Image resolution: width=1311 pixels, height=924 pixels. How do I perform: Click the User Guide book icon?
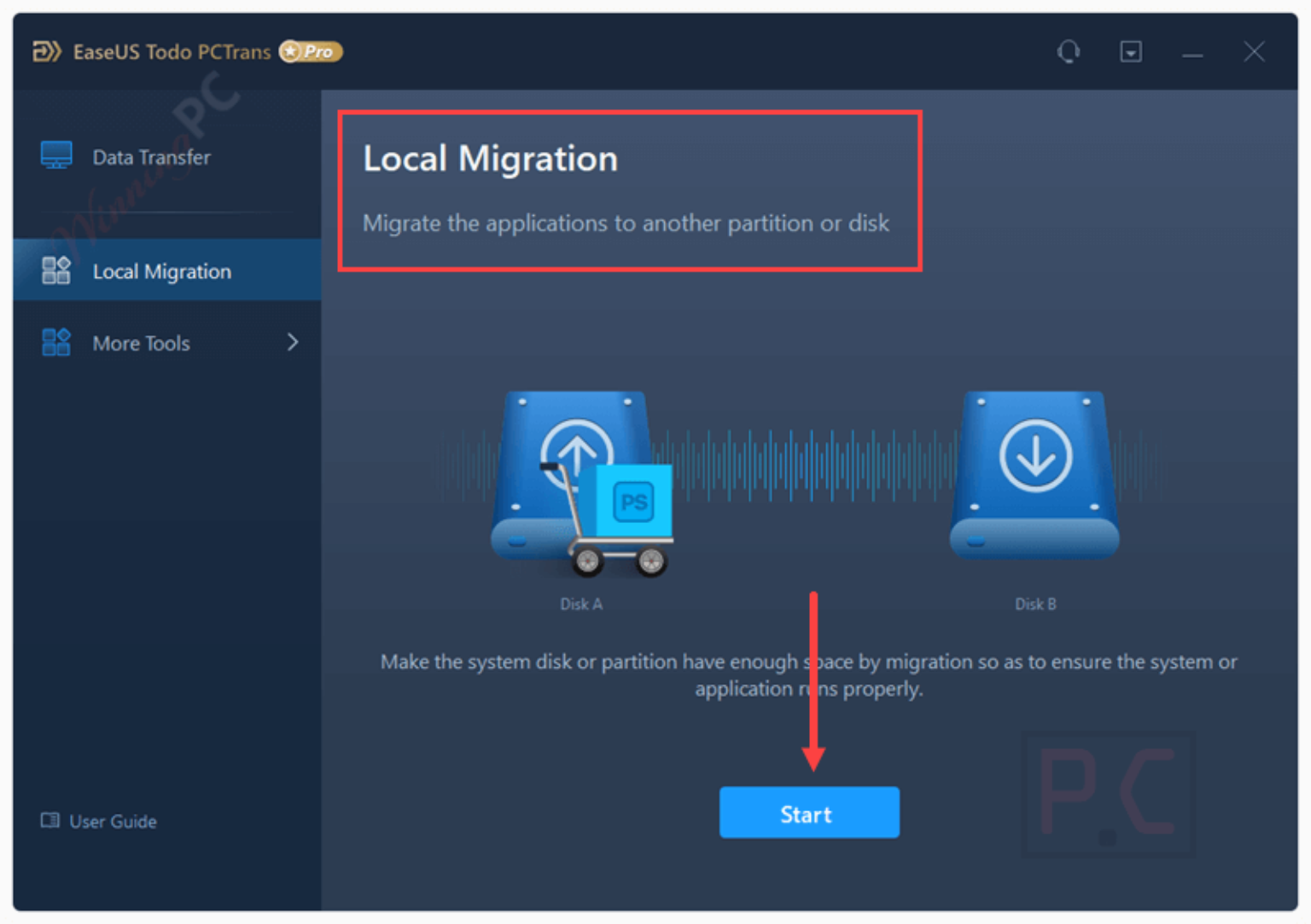[x=50, y=820]
